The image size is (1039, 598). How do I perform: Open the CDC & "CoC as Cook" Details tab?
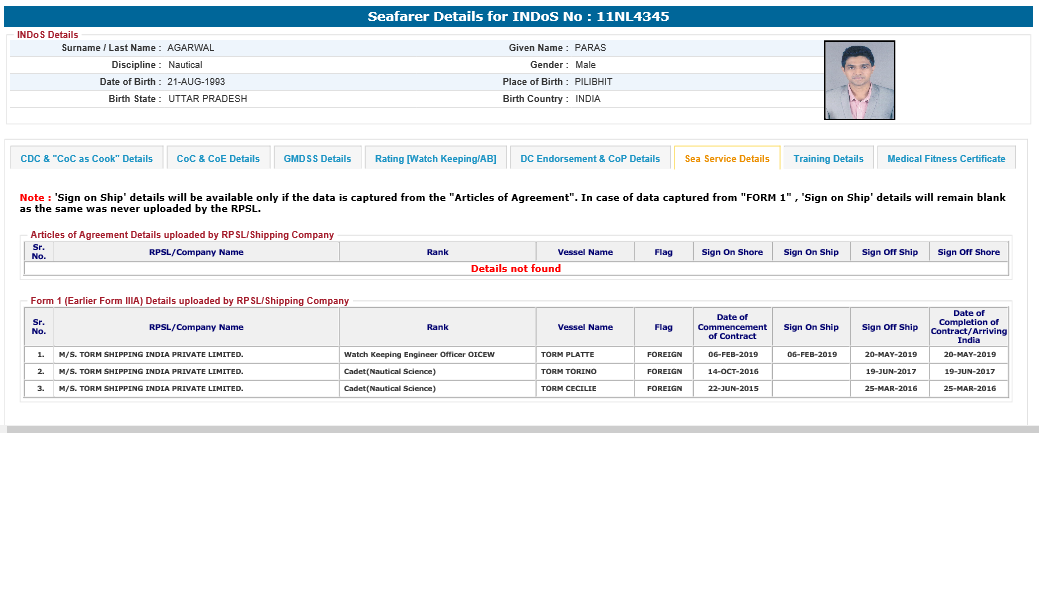(x=86, y=159)
